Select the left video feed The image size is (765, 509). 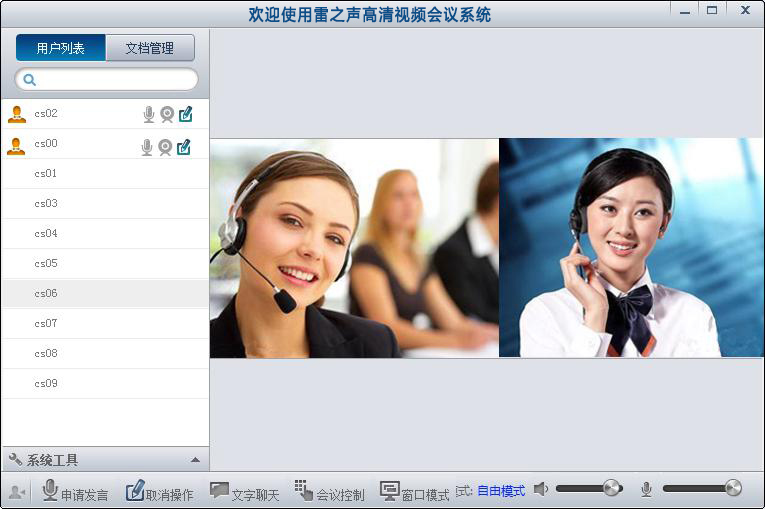pos(354,248)
